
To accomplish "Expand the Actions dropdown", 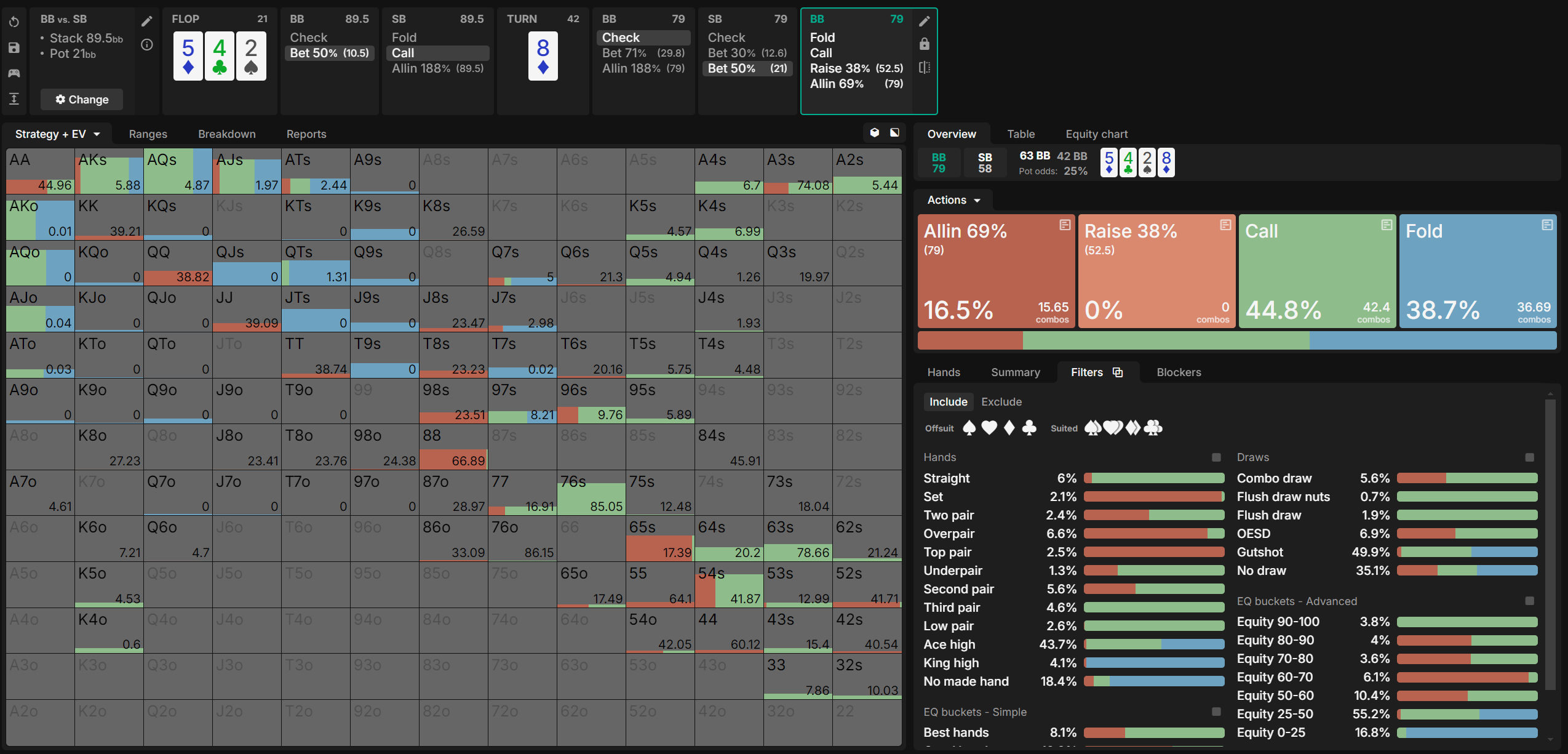I will 953,200.
